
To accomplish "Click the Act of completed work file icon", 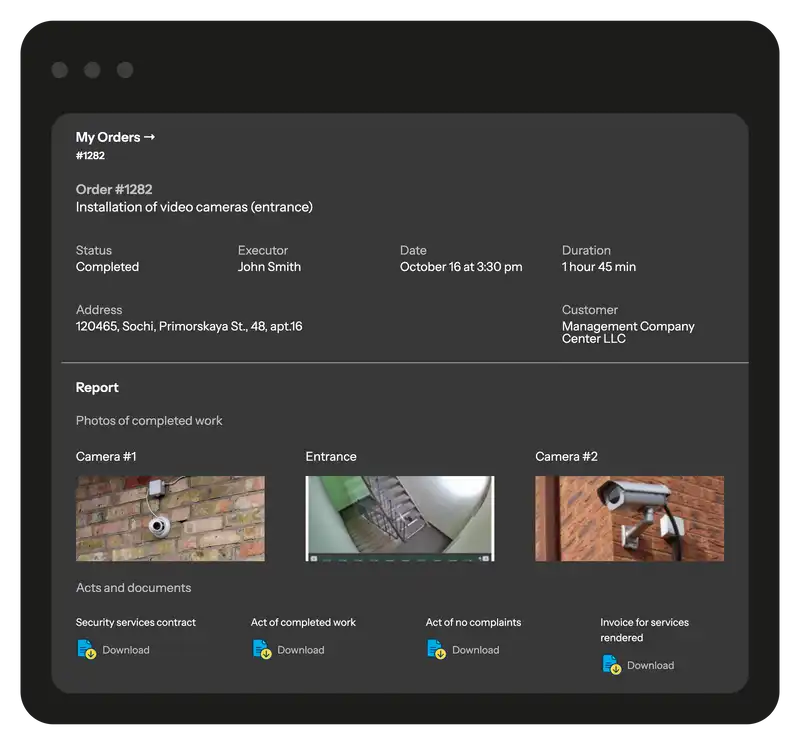I will click(262, 650).
